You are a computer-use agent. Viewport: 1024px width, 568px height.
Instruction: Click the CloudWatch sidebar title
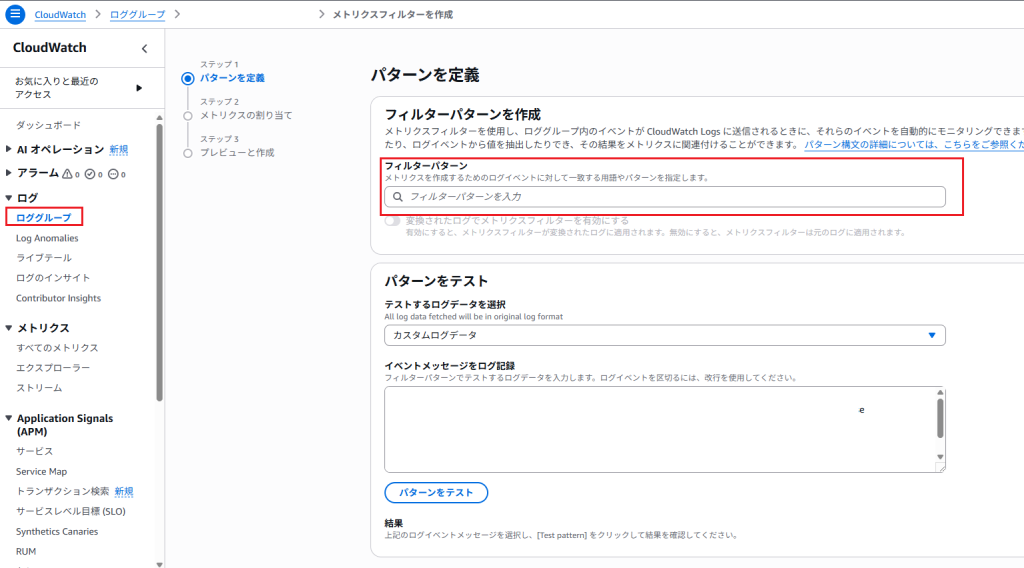point(50,48)
